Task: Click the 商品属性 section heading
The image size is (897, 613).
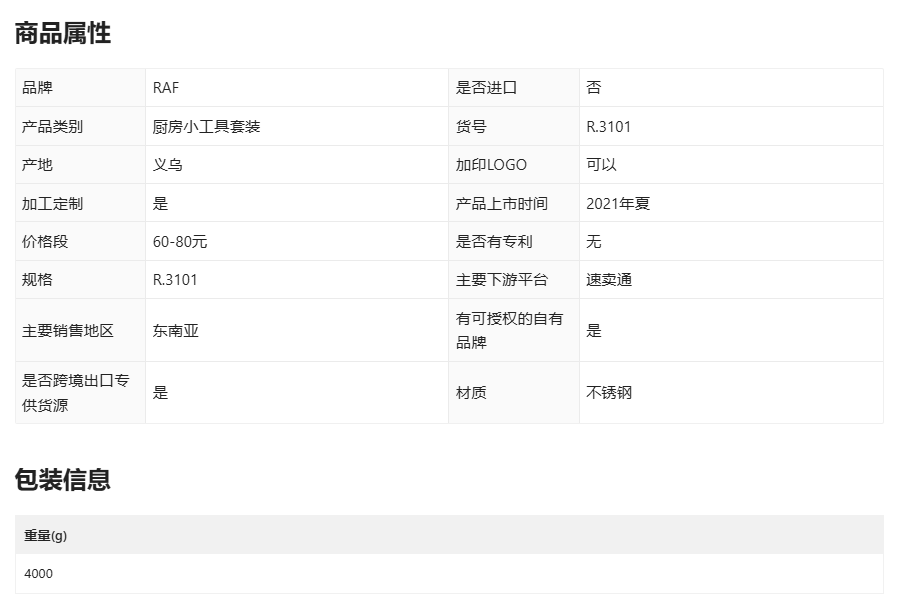Action: [x=62, y=33]
